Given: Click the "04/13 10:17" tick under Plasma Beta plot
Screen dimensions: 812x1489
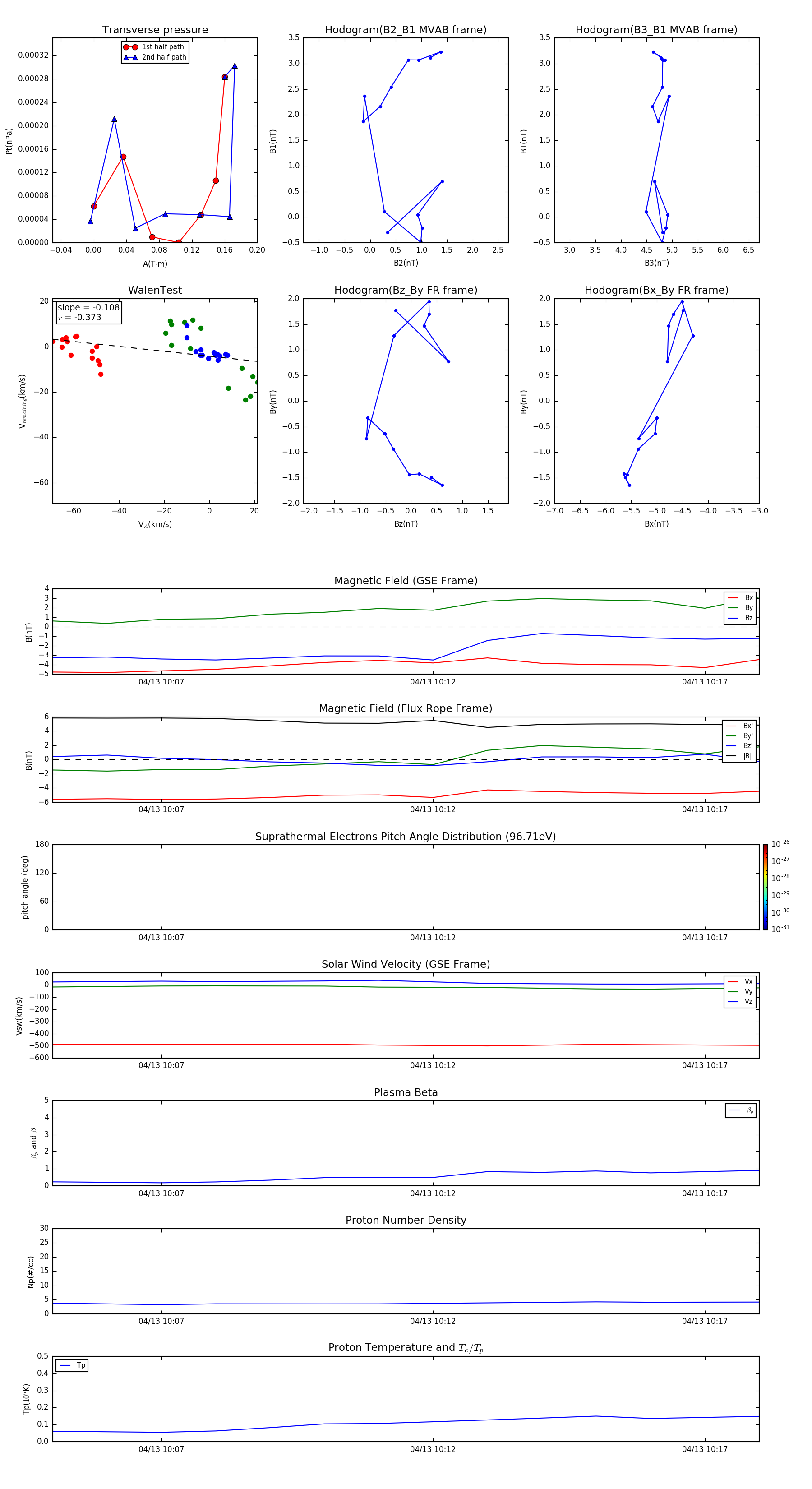Looking at the screenshot, I should 705,1193.
